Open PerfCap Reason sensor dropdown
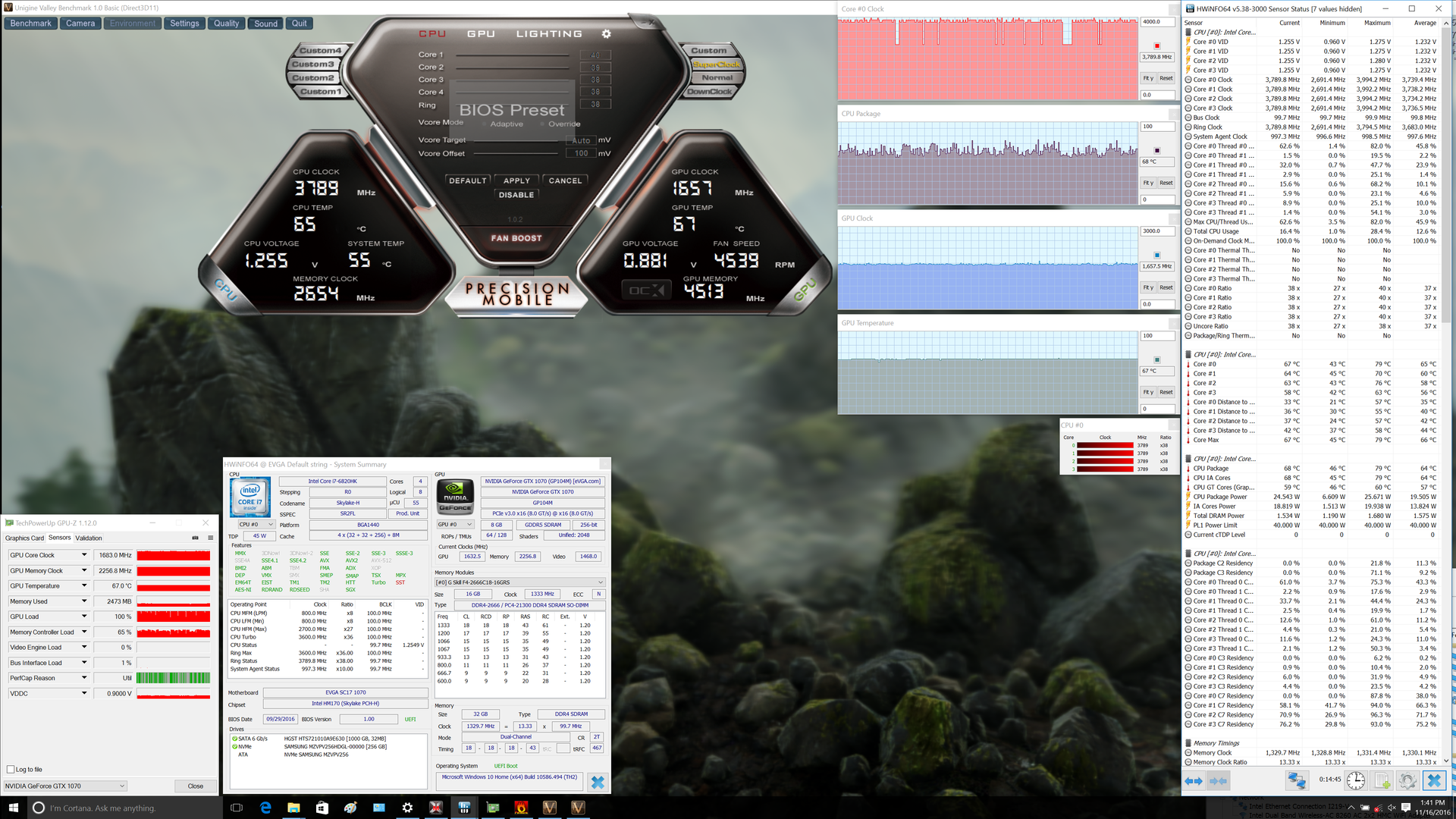Screen dimensions: 1456x819 point(84,678)
